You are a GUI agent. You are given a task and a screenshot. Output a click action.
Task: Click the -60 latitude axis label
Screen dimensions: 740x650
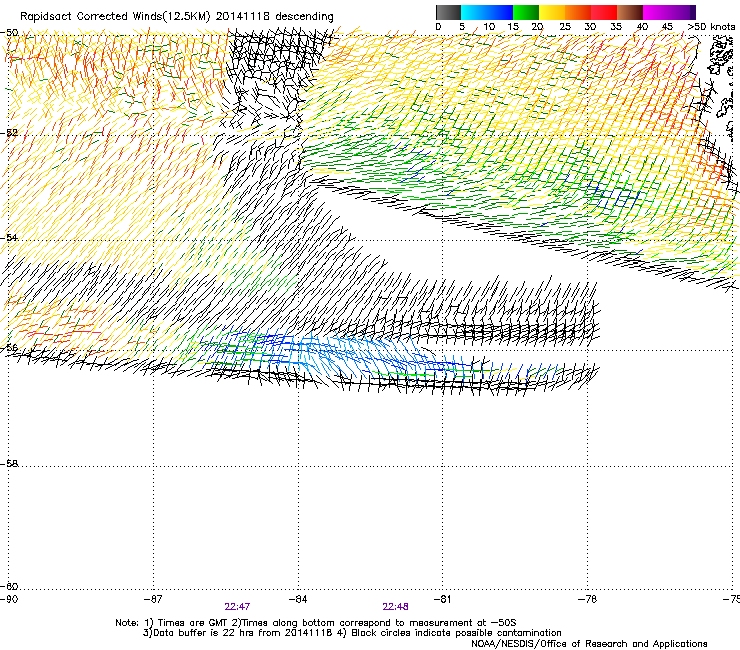(x=9, y=586)
